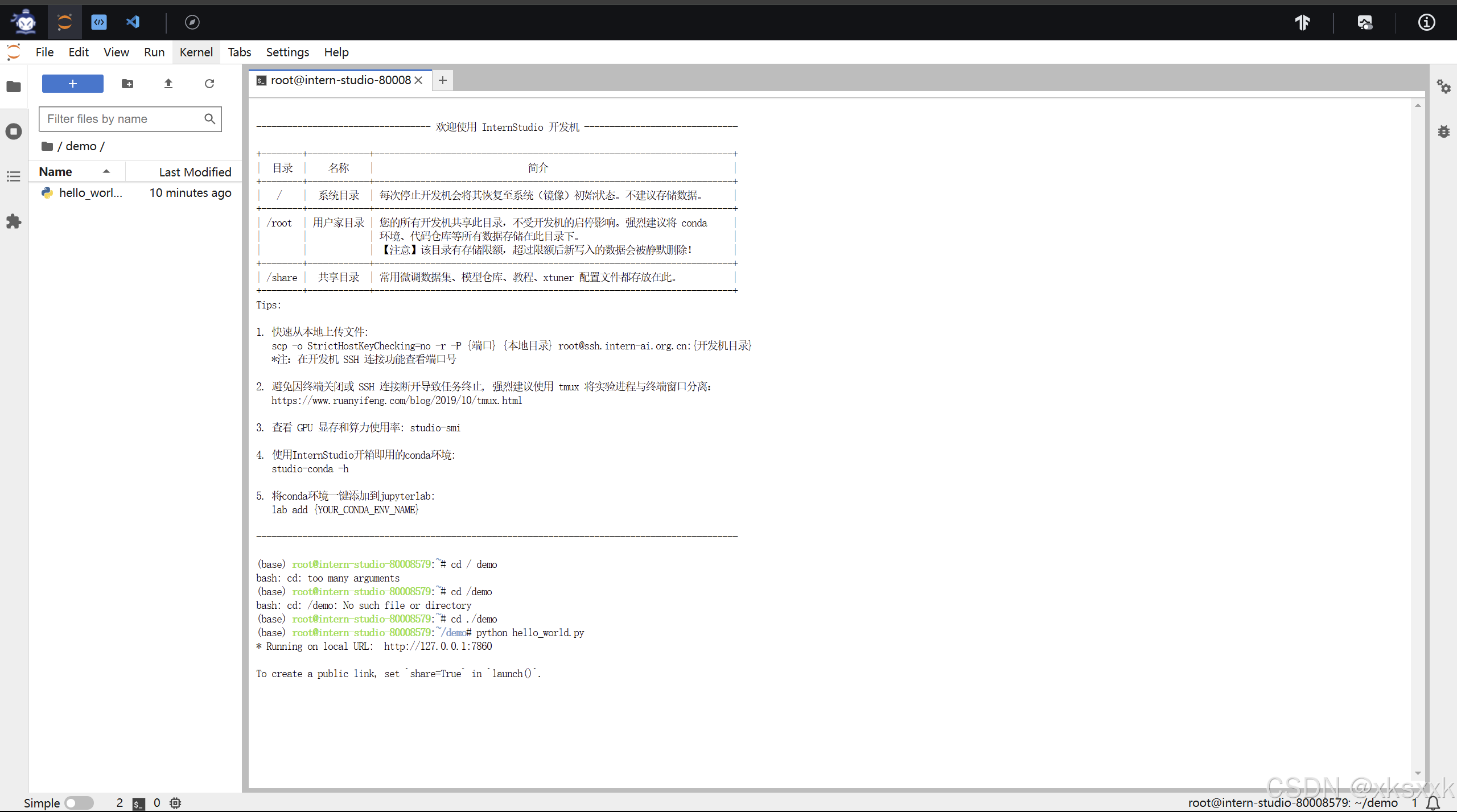Click the Upload Files icon
The height and width of the screenshot is (812, 1457).
point(168,84)
